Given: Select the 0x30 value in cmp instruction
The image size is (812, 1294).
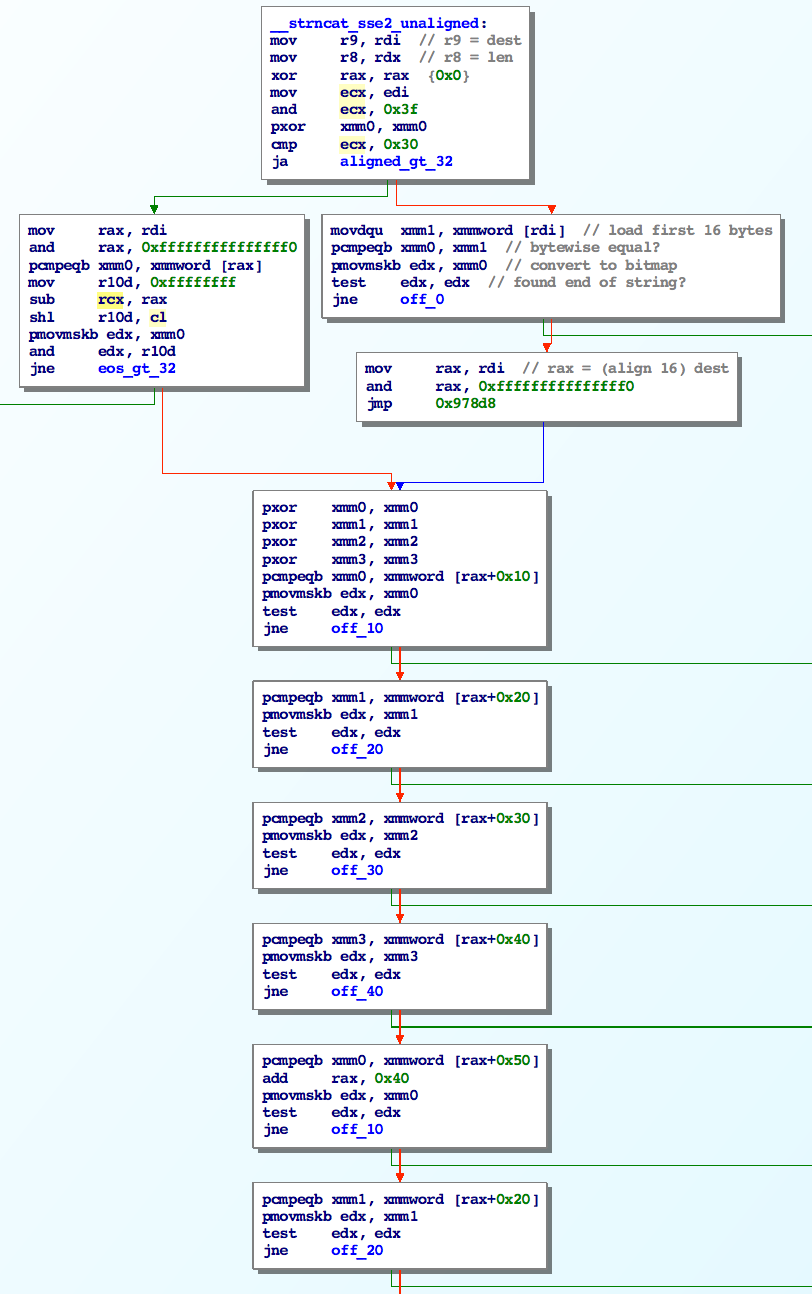Looking at the screenshot, I should coord(390,144).
